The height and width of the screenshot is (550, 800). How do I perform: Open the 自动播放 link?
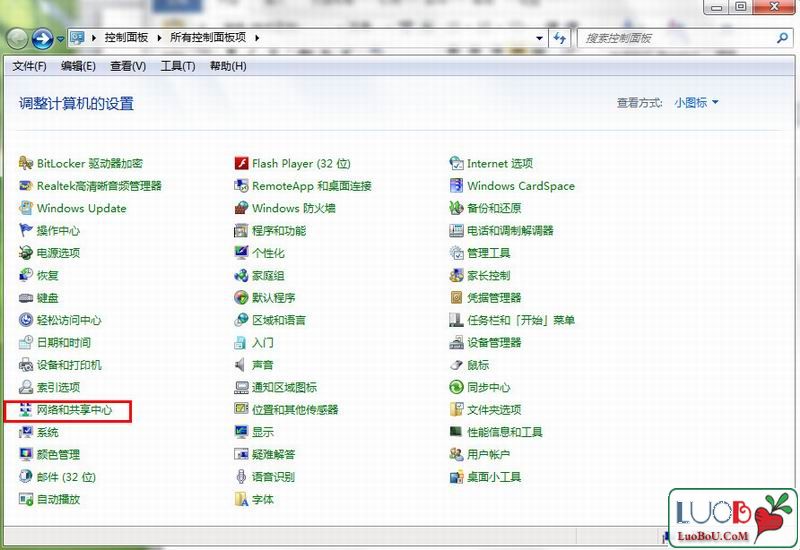58,499
